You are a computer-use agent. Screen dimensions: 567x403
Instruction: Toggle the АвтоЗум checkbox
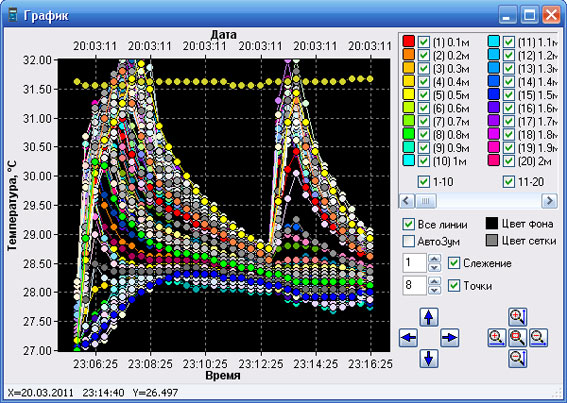click(x=408, y=241)
